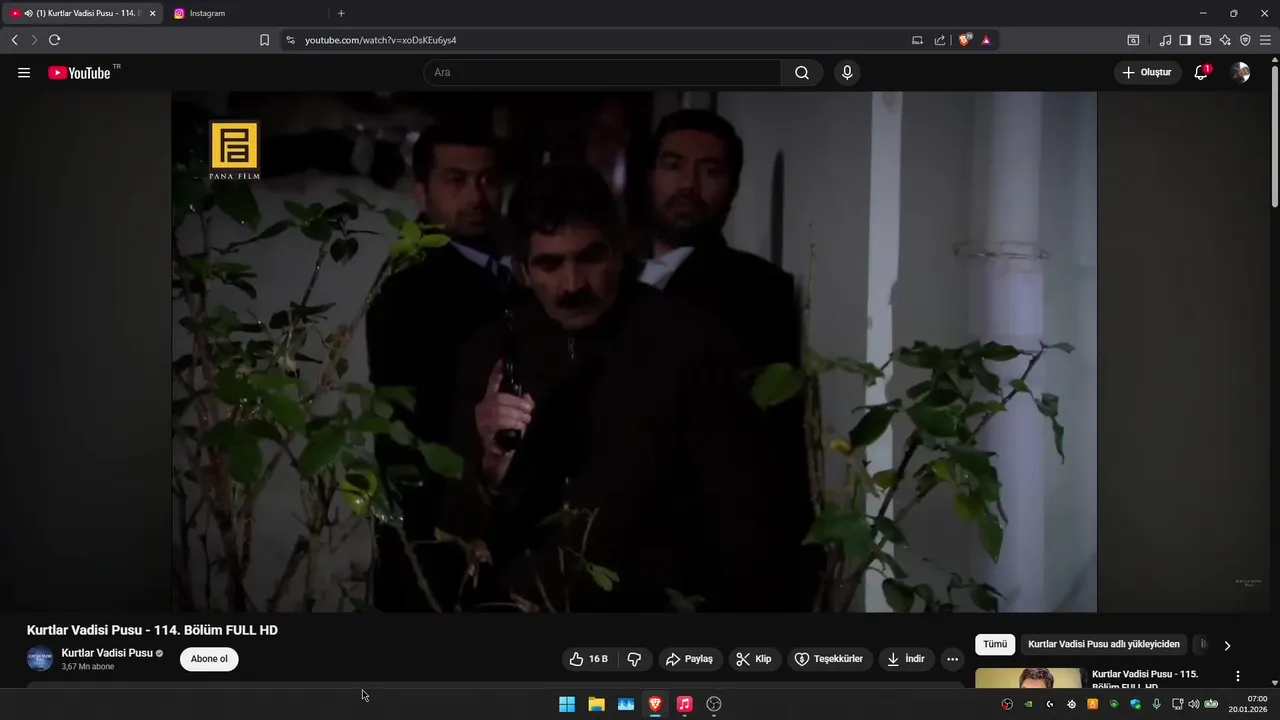This screenshot has width=1280, height=720.
Task: Open the Brave playlist music icon
Action: pos(1165,40)
